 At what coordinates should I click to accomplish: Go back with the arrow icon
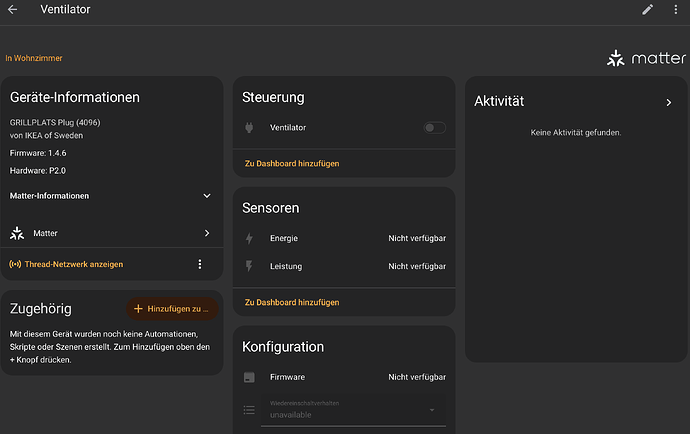click(12, 9)
